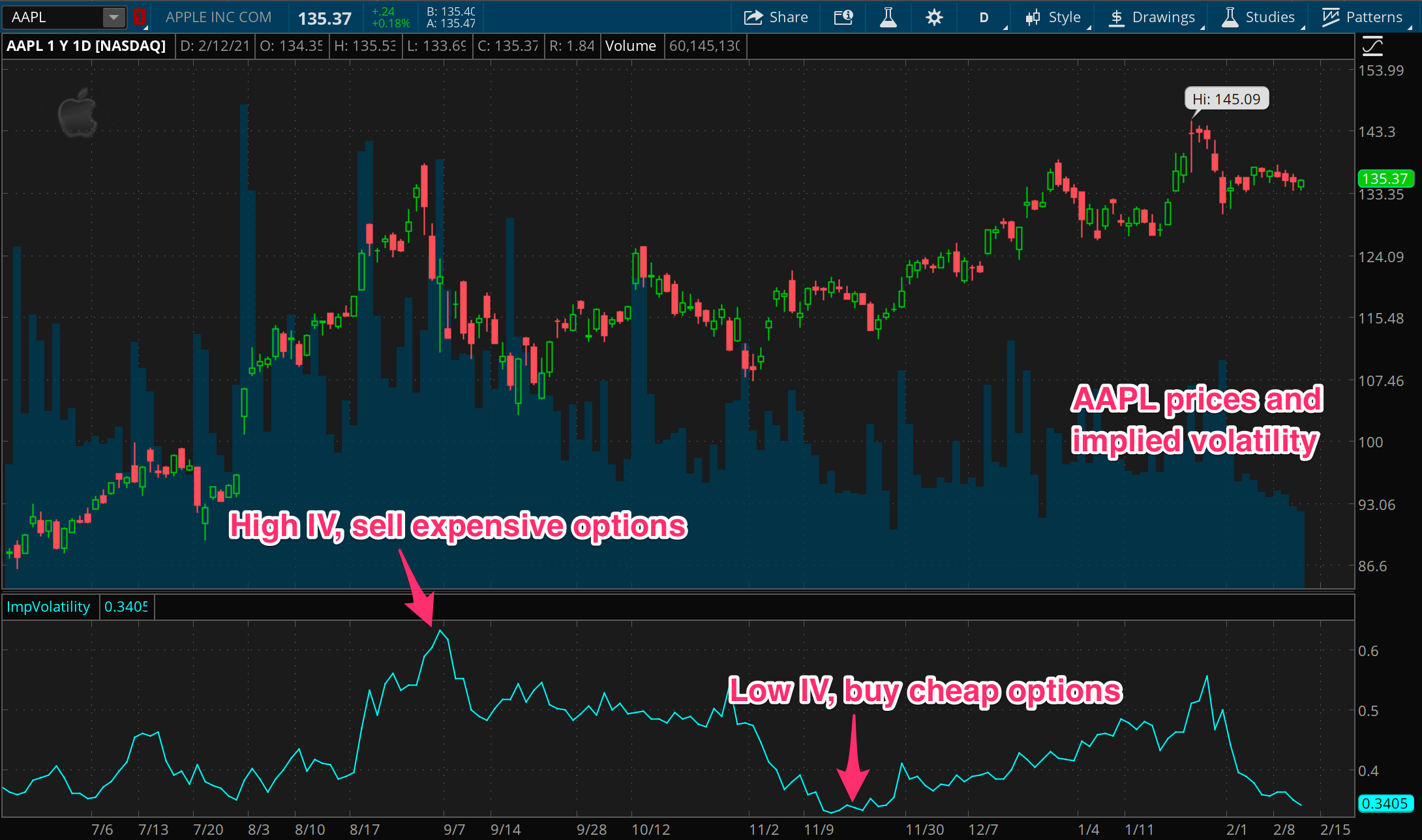The image size is (1422, 840).
Task: Click the 9/7 date axis label
Action: (x=454, y=829)
